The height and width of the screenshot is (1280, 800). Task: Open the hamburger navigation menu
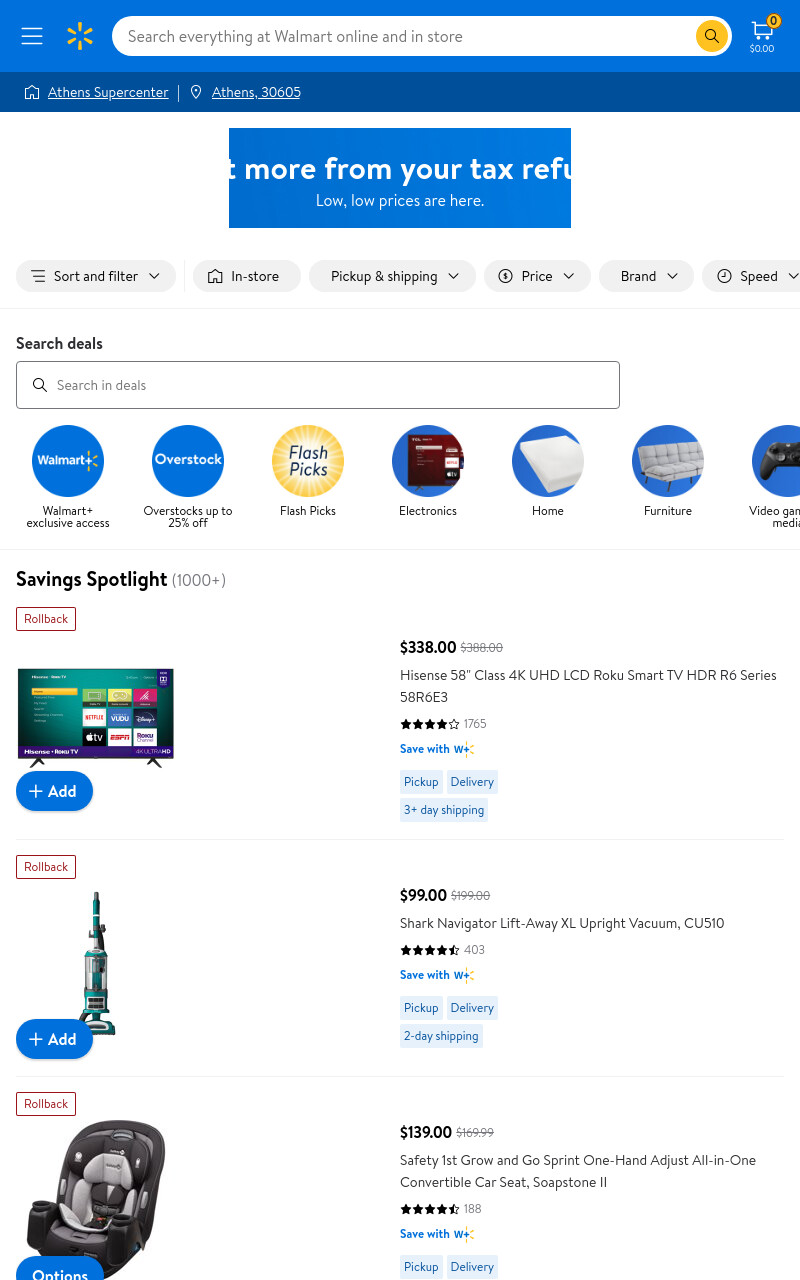(x=32, y=36)
